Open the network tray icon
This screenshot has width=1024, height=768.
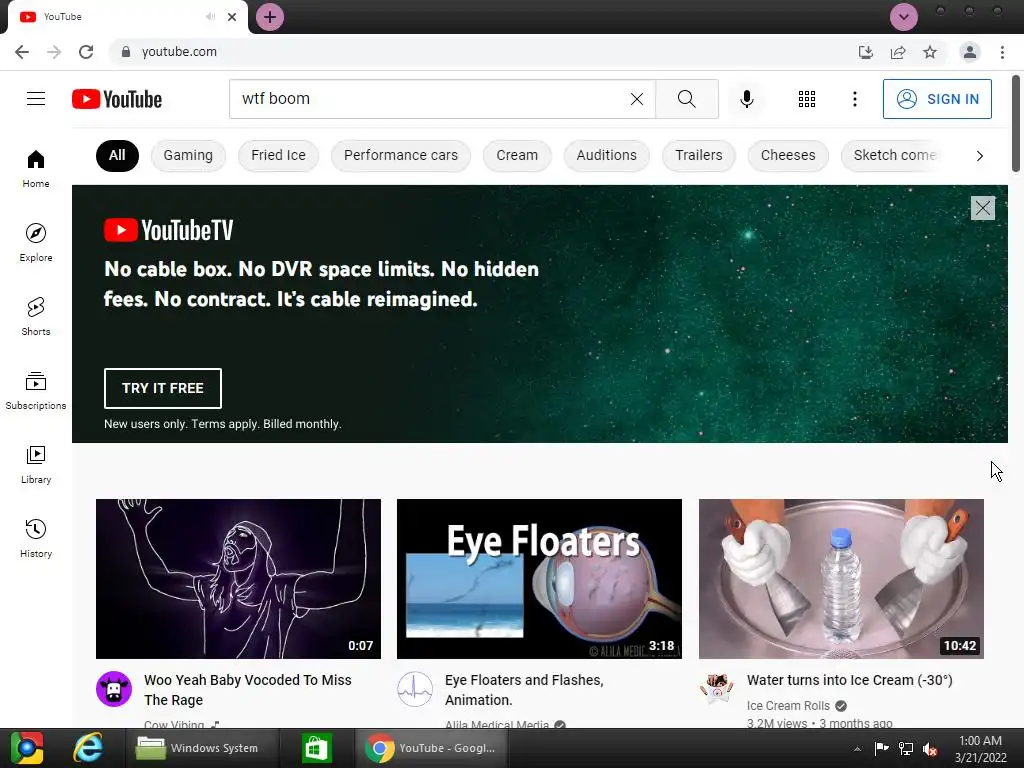pos(906,748)
